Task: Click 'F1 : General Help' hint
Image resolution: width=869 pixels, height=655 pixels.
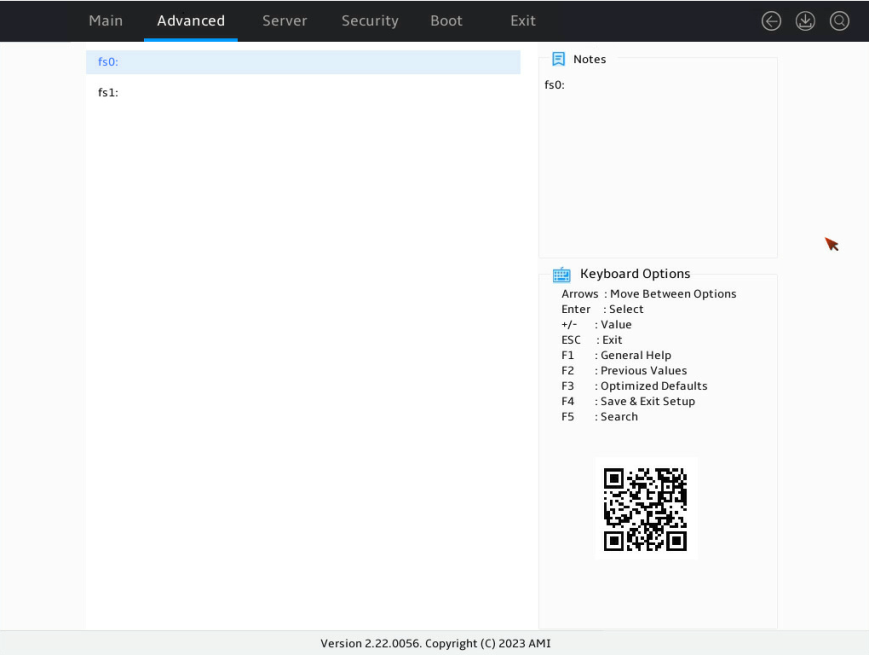Action: pos(616,355)
